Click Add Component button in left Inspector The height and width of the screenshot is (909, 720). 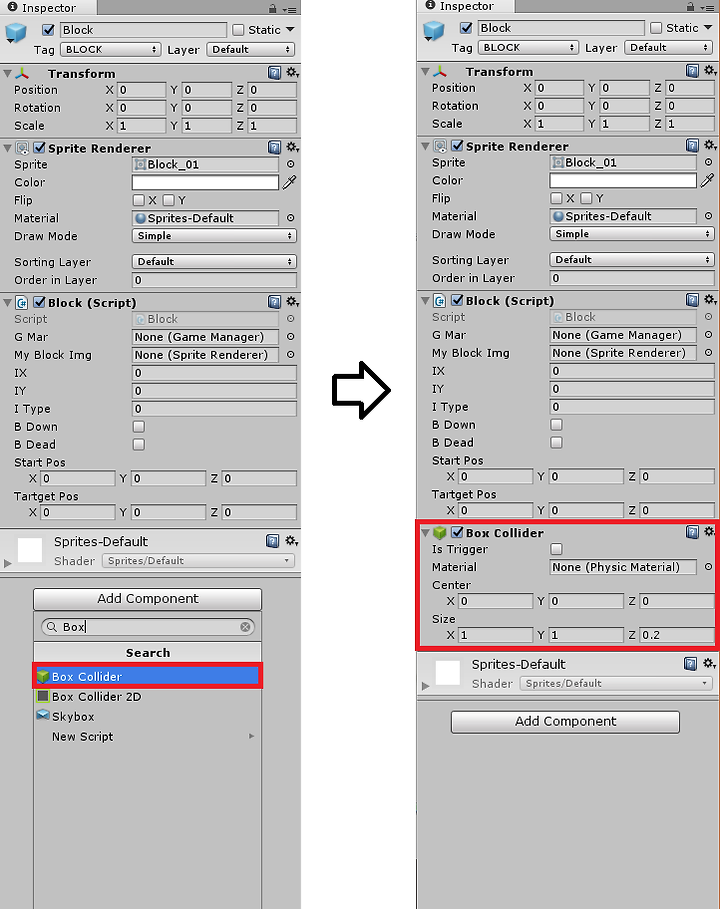[x=147, y=598]
